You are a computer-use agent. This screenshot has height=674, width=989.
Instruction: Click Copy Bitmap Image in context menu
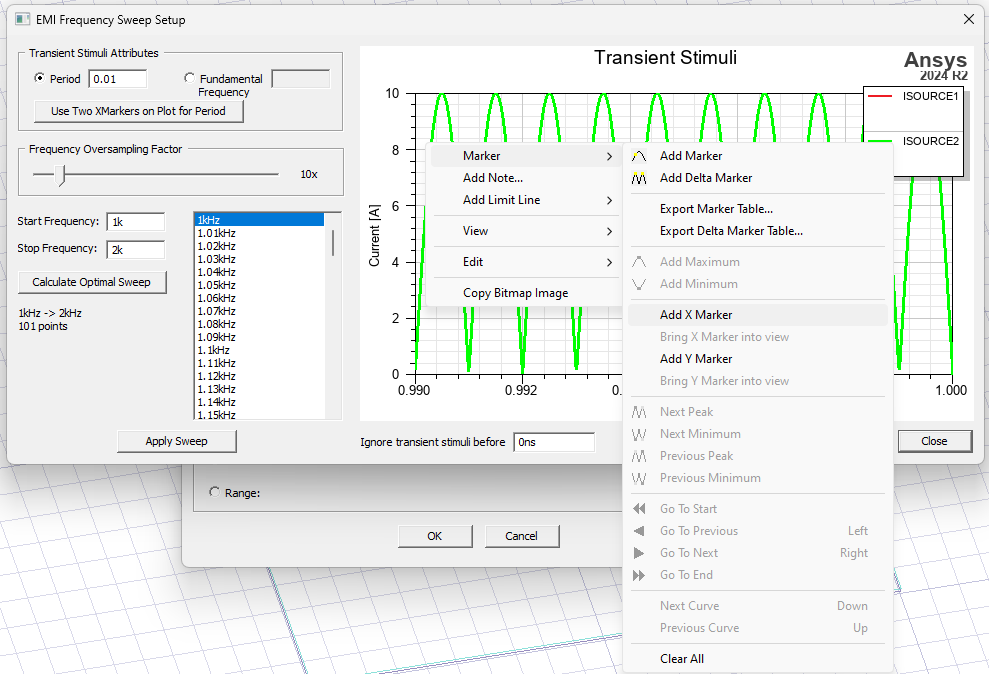[x=515, y=293]
